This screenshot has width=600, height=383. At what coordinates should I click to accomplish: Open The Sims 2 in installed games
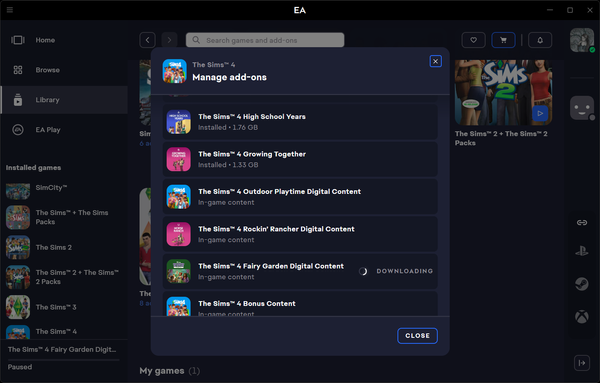tap(64, 247)
